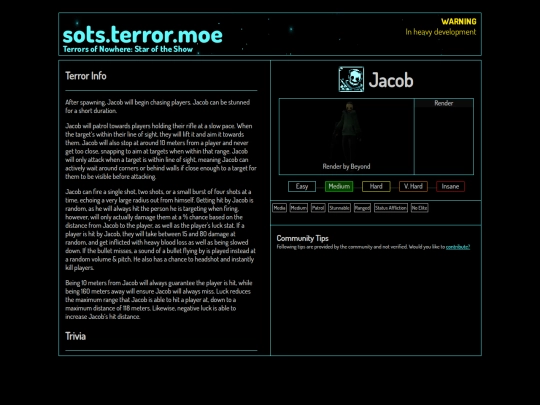Select the V. Hard difficulty badge

tap(413, 186)
